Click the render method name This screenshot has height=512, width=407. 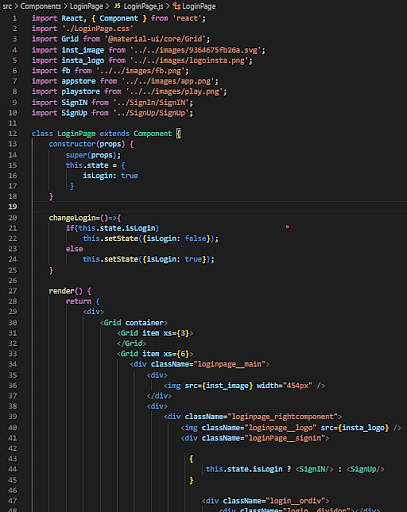coord(61,291)
